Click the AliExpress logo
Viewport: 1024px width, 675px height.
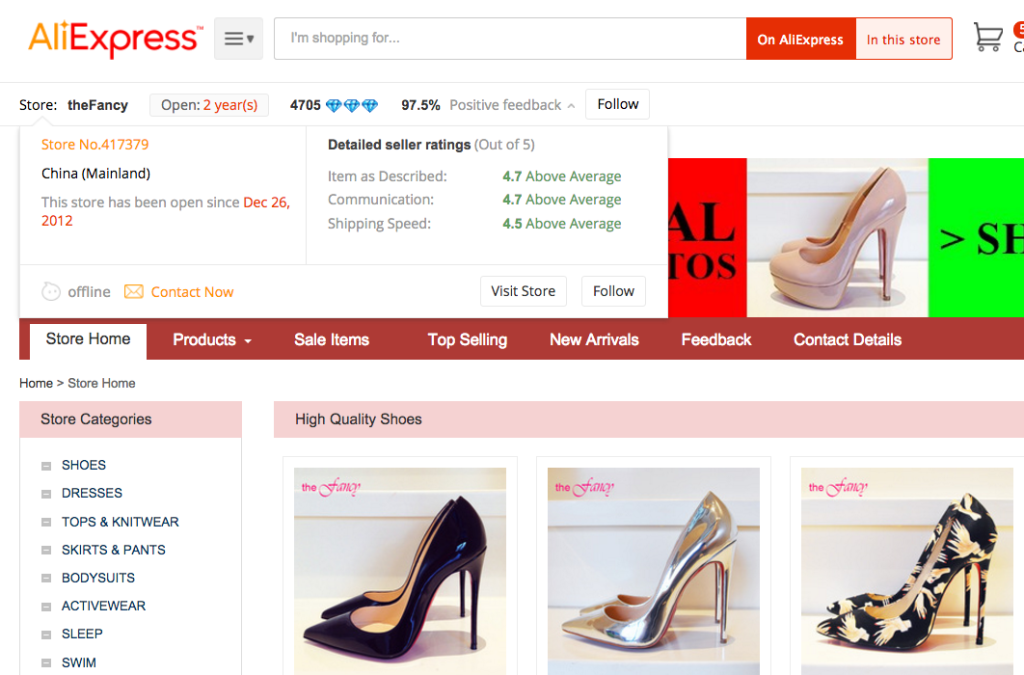116,39
